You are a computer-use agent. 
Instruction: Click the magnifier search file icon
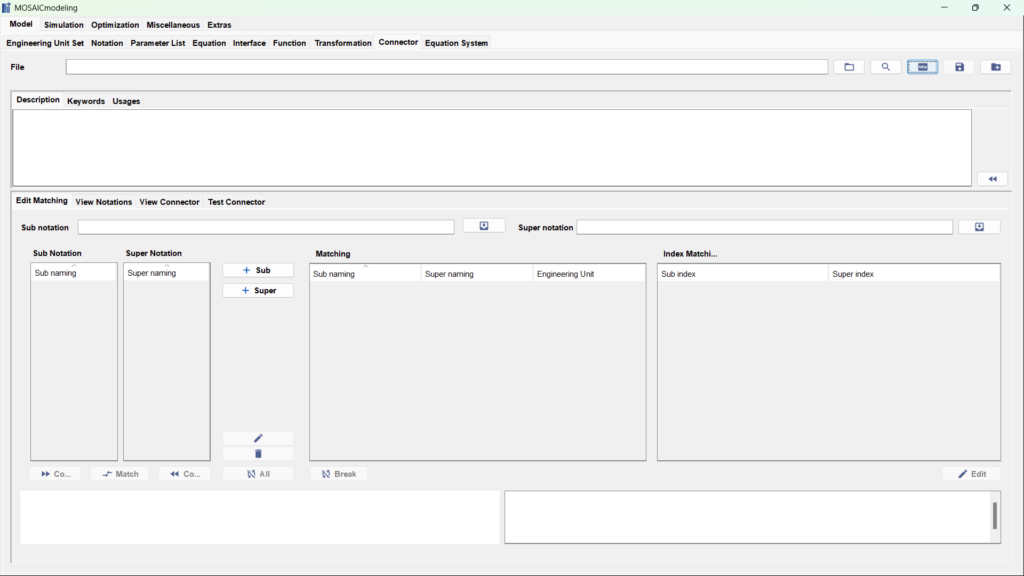pyautogui.click(x=886, y=67)
